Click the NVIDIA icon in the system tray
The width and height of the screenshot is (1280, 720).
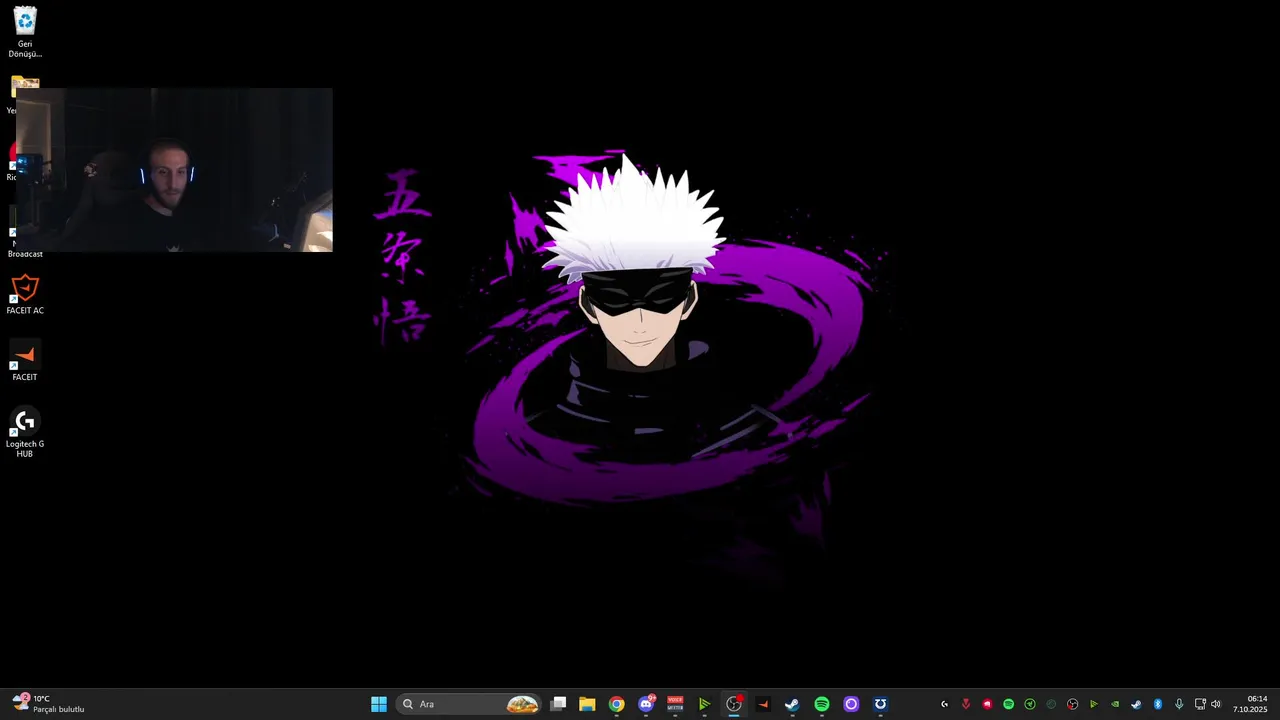pyautogui.click(x=1115, y=704)
